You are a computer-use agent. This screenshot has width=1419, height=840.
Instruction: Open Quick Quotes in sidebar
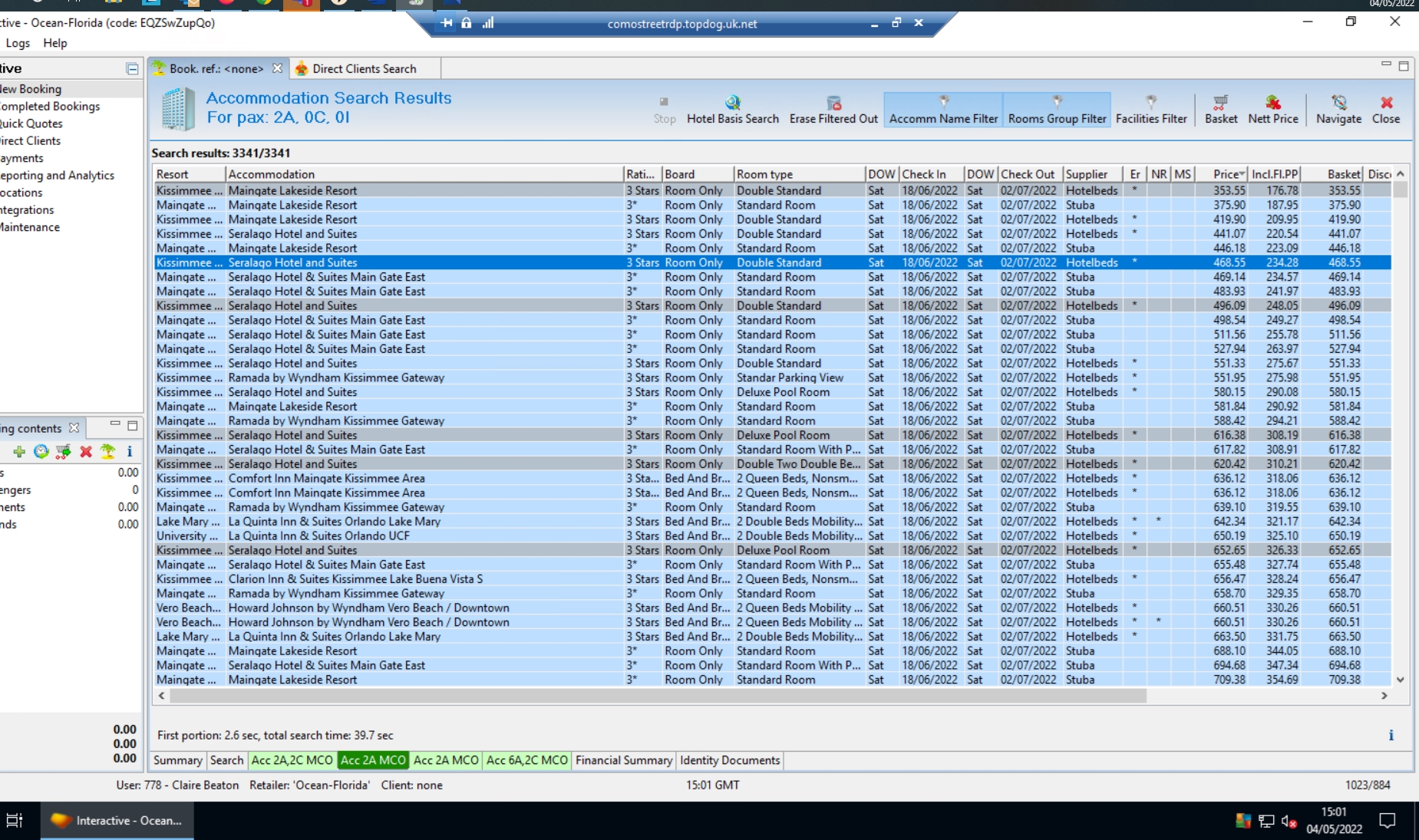tap(31, 124)
